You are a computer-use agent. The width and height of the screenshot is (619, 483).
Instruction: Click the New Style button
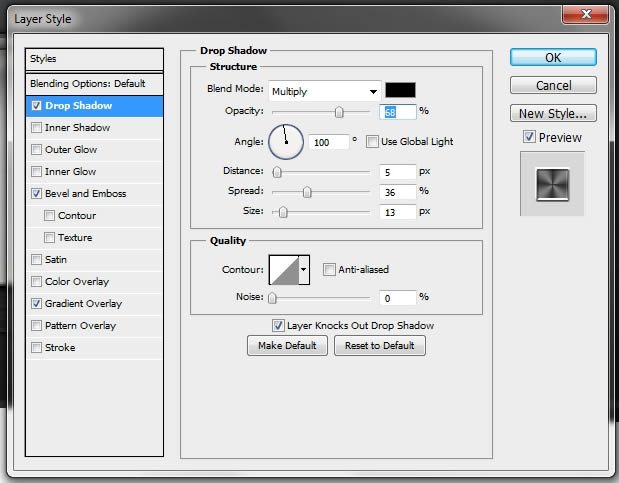553,113
